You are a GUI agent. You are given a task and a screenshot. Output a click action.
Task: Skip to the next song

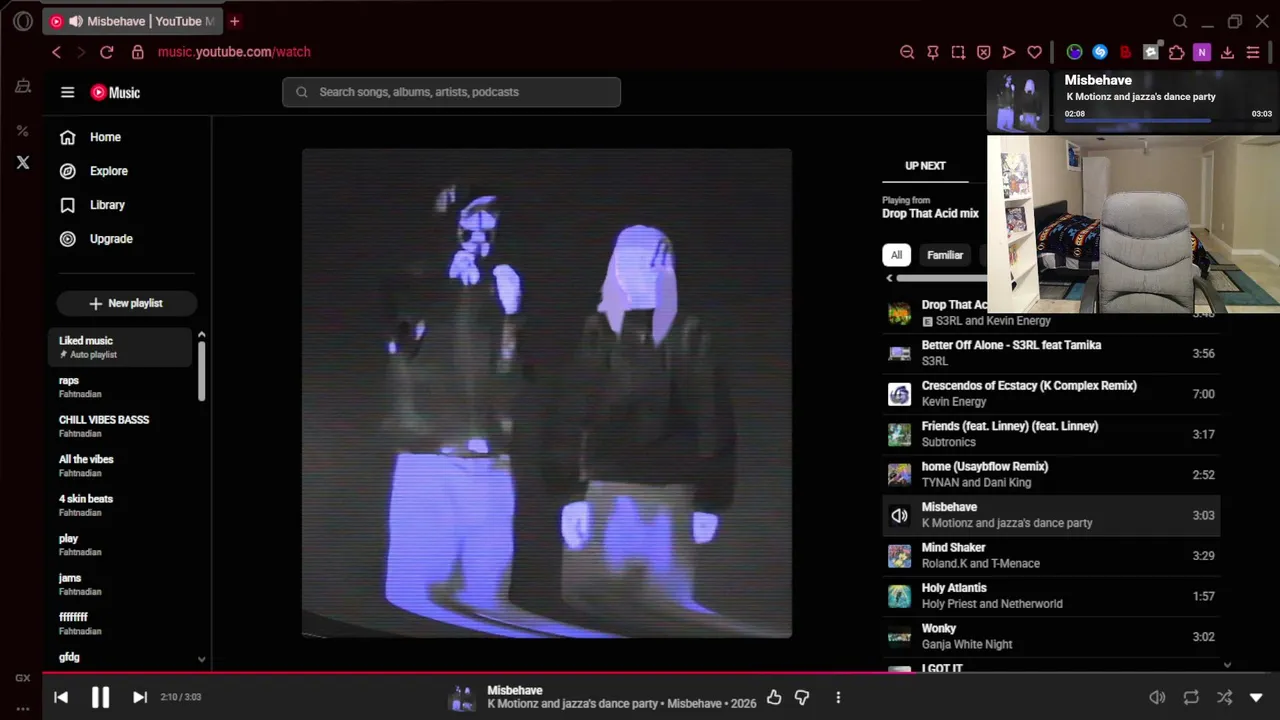click(x=140, y=697)
